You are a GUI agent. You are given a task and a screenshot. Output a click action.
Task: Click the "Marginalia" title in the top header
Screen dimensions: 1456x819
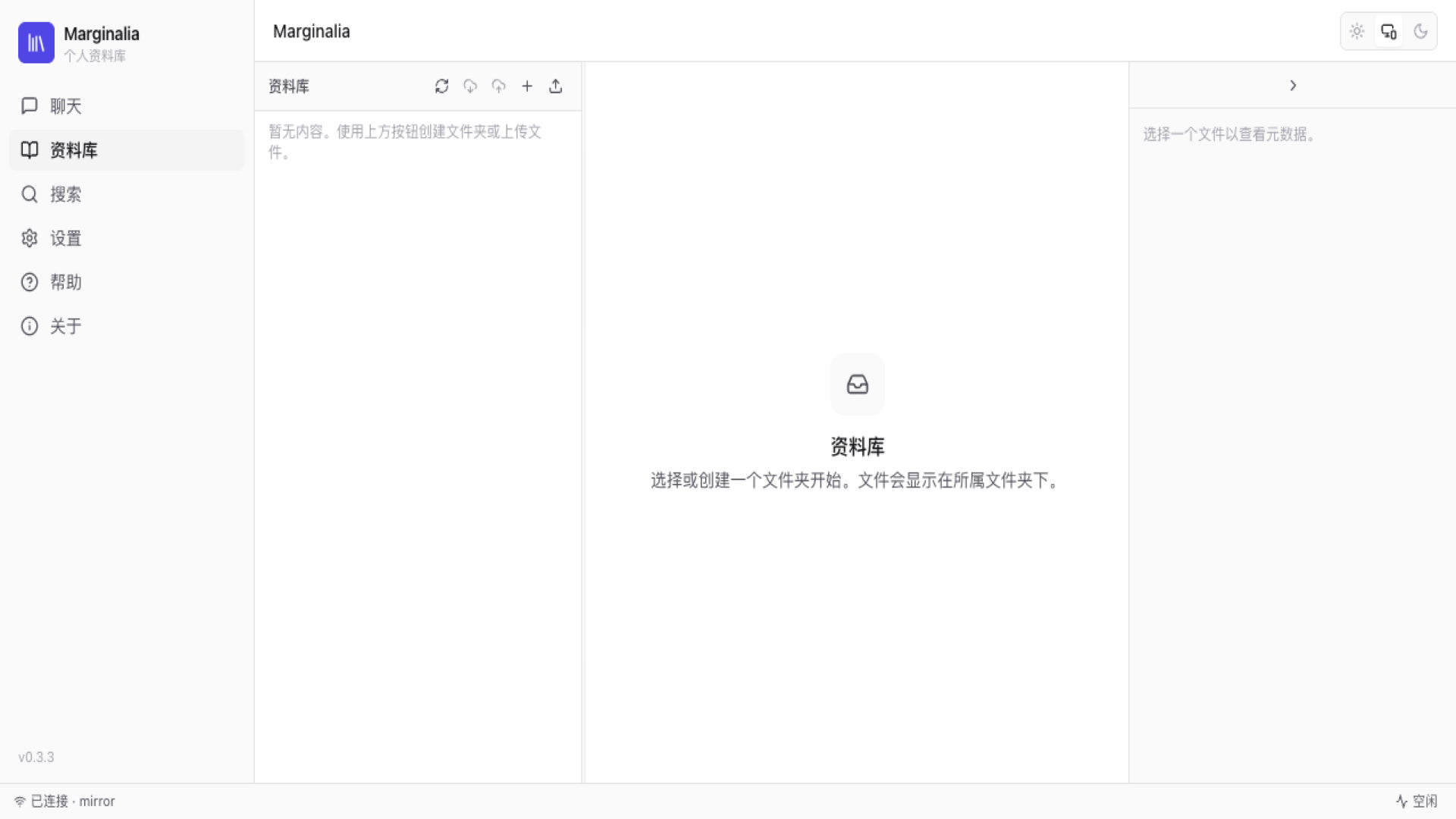point(312,32)
